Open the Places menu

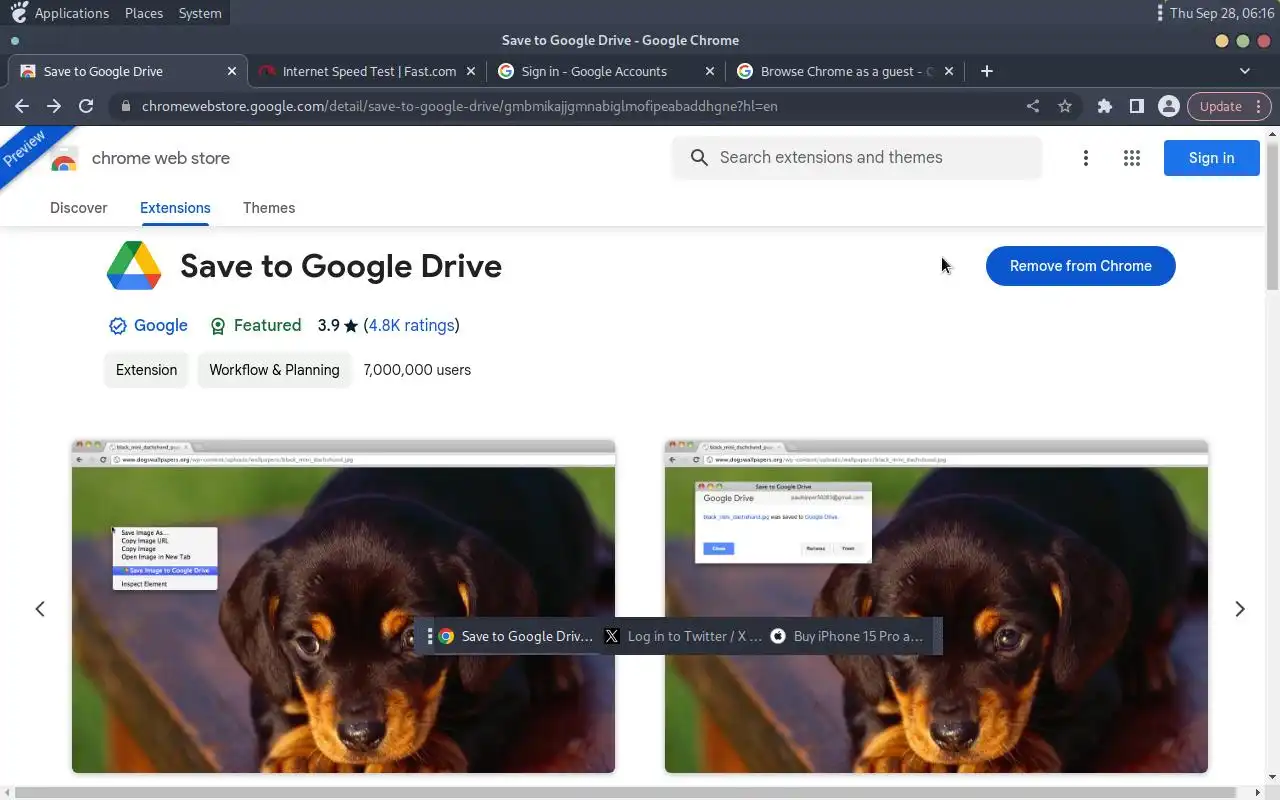click(x=144, y=13)
